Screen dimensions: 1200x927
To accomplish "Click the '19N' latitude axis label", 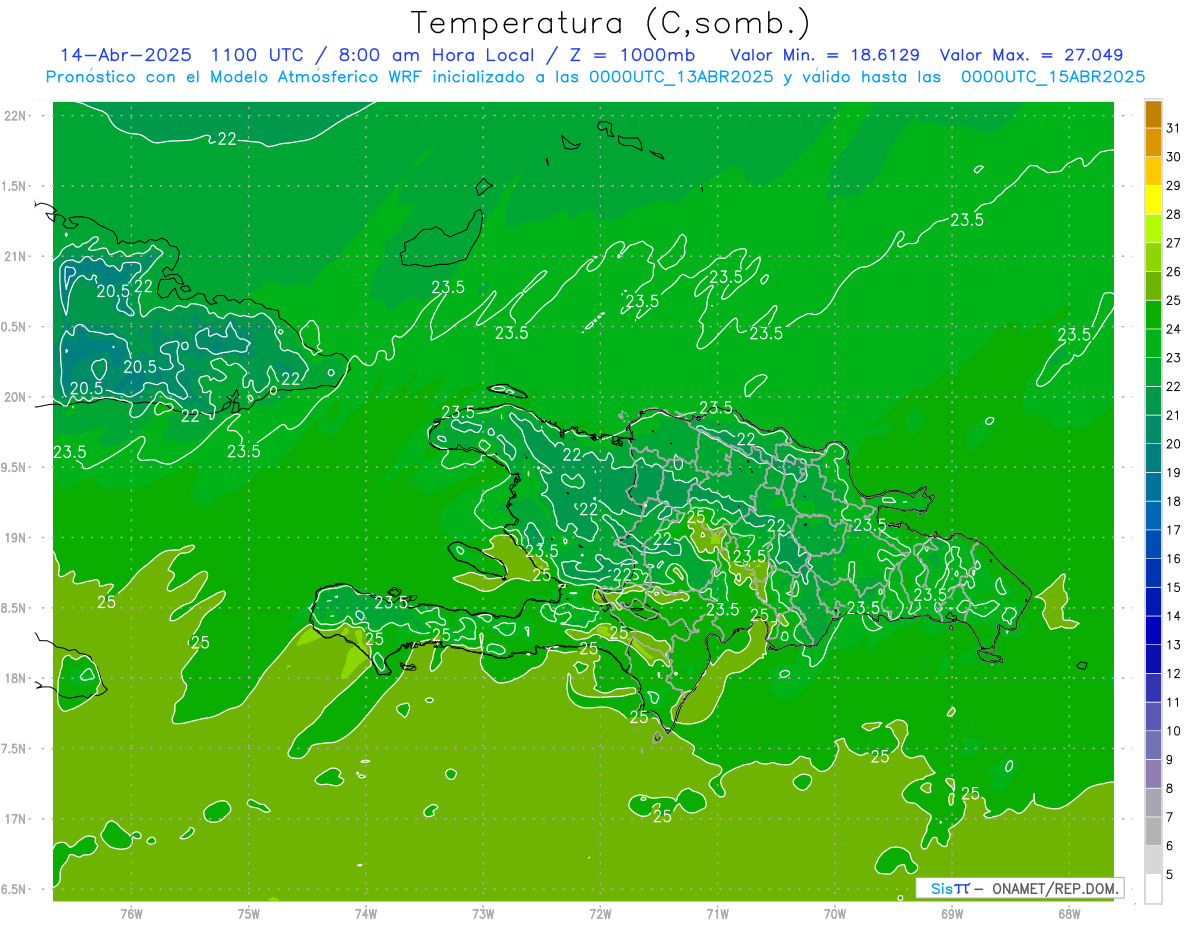I will tap(16, 537).
